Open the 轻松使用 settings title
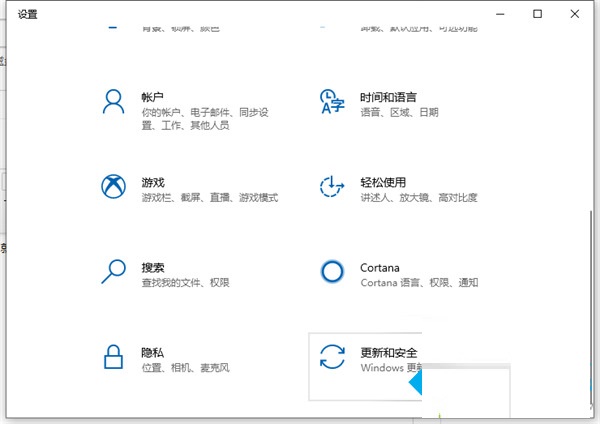Viewport: 600px width, 424px height. [x=383, y=183]
